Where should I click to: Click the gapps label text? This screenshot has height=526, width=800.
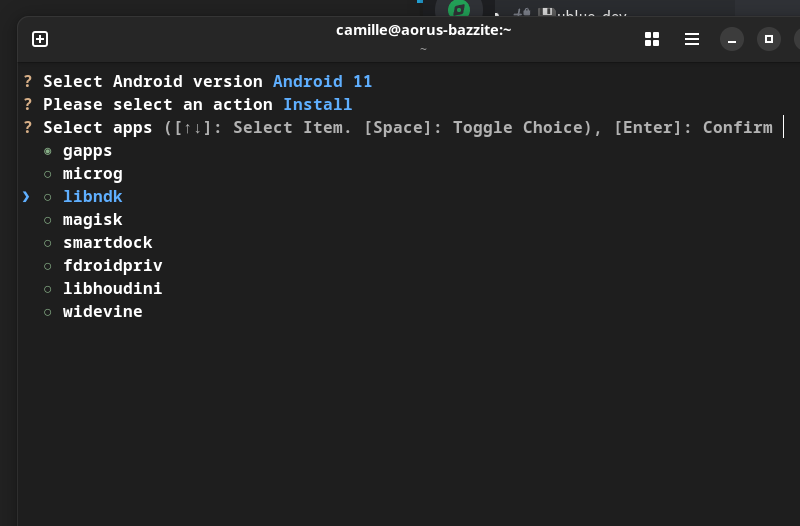click(87, 151)
